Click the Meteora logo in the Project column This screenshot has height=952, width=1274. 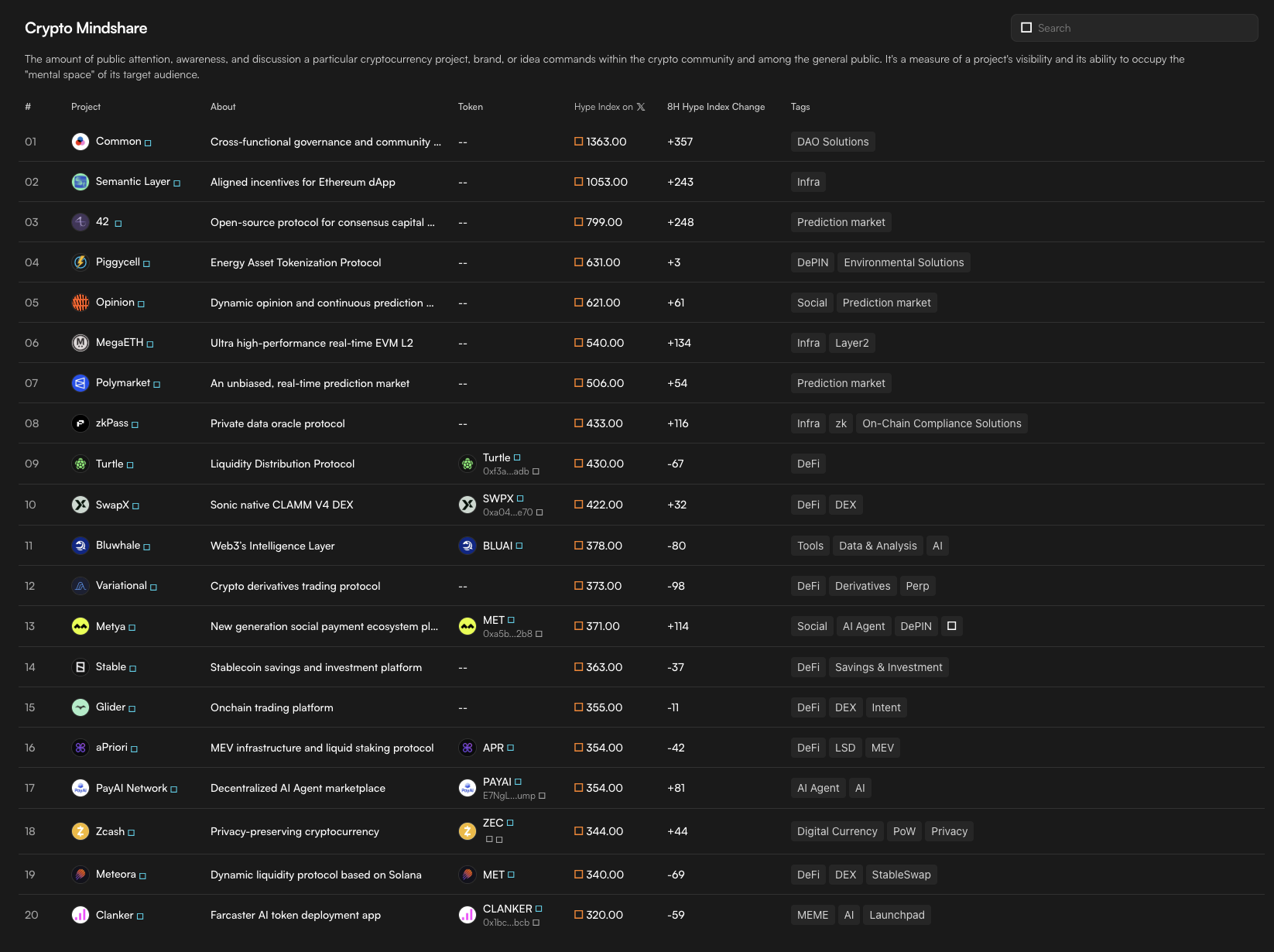point(80,875)
